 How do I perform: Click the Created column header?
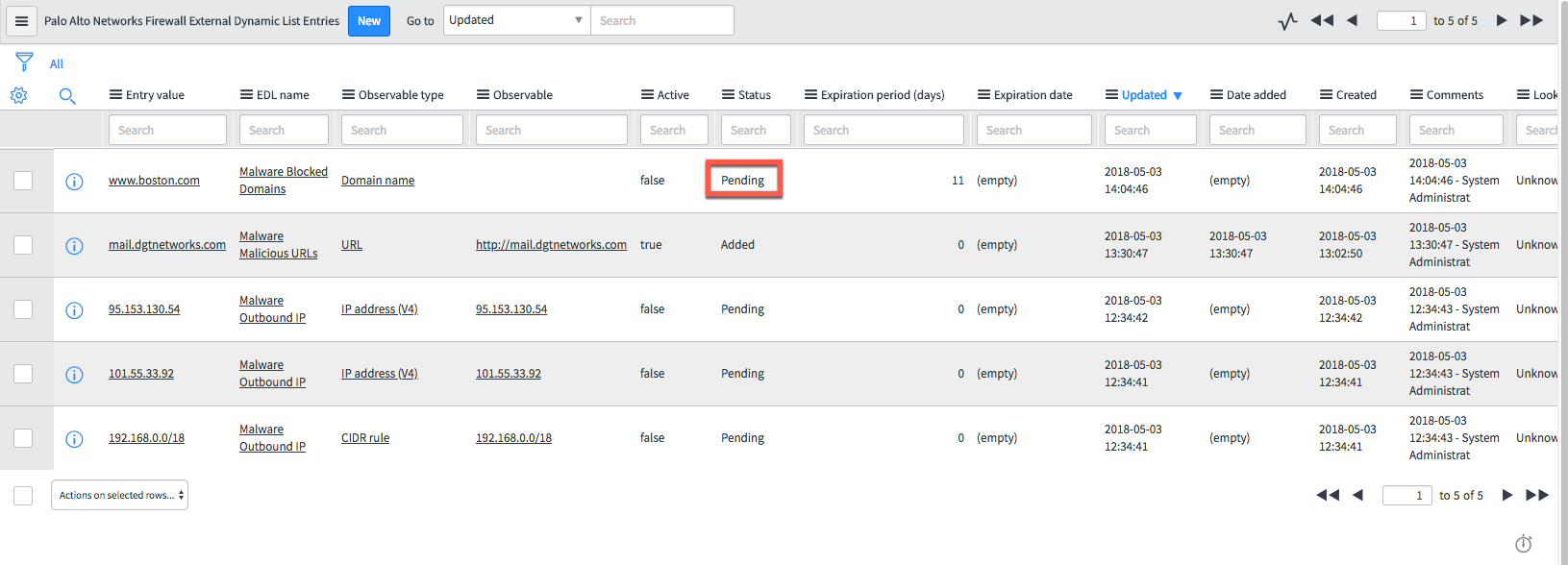1356,95
